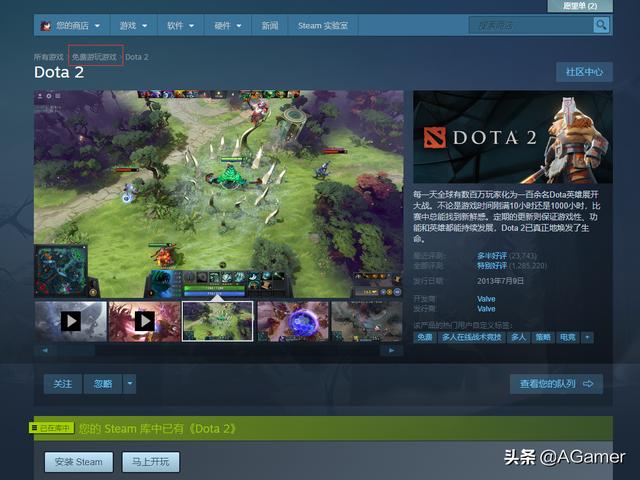Viewport: 640px width, 480px height.
Task: Click the Dota 2 breadcrumb link
Action: 137,57
